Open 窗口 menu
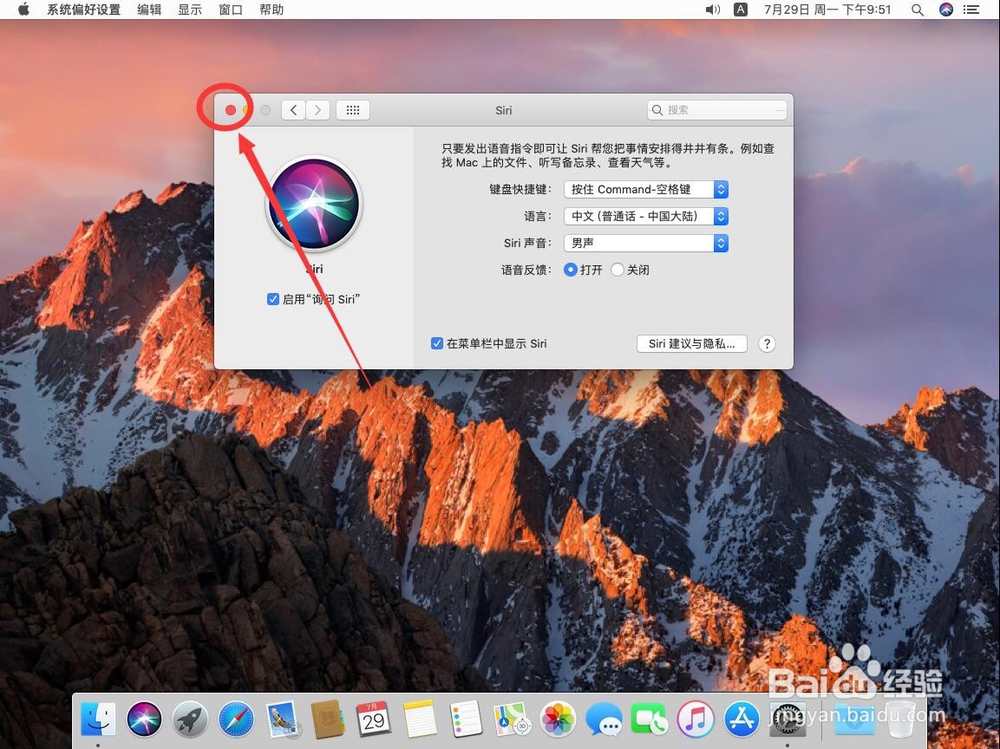This screenshot has height=749, width=1000. click(230, 10)
